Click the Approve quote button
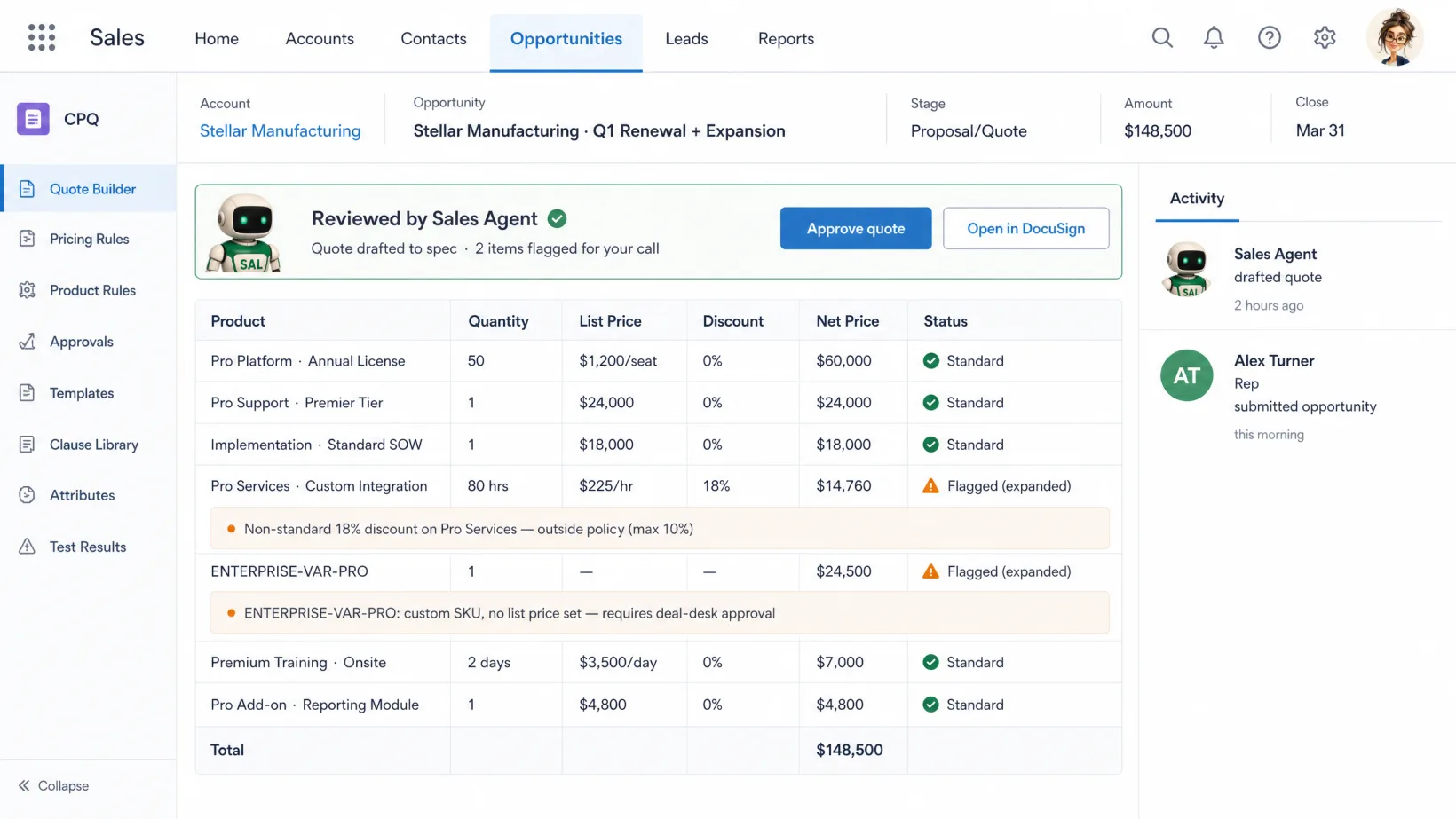 856,229
